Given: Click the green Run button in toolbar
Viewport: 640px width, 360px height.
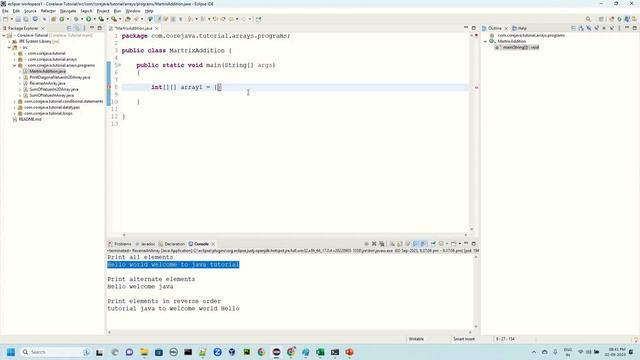Looking at the screenshot, I should (89, 19).
